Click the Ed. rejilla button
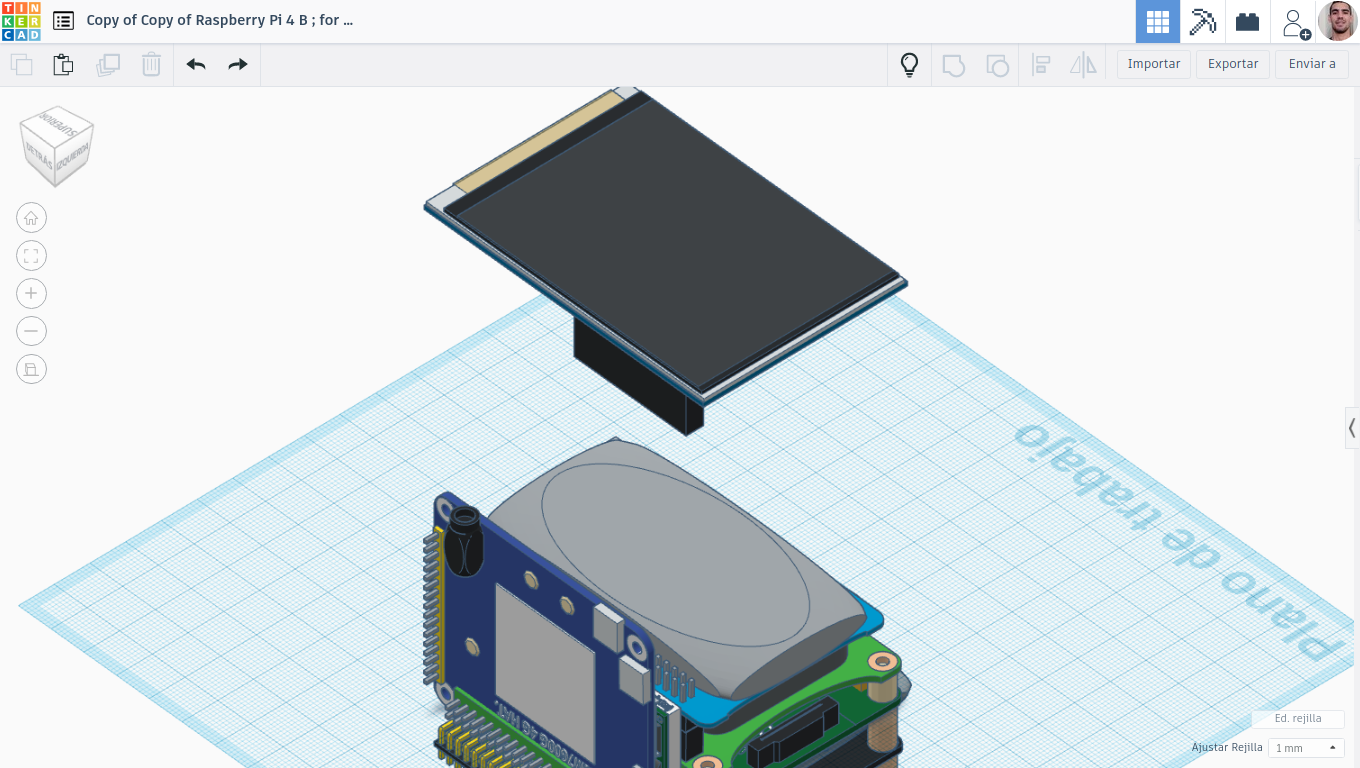This screenshot has height=768, width=1360. pos(1298,718)
